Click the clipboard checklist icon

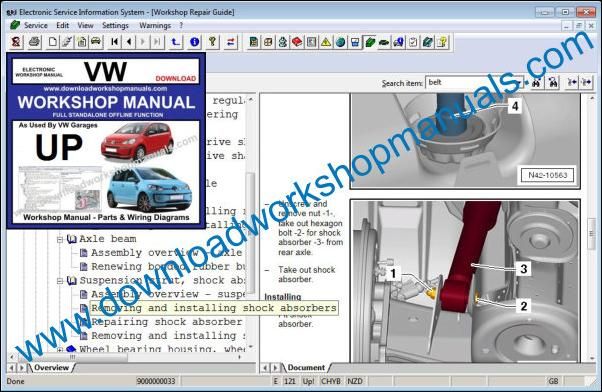(x=413, y=42)
